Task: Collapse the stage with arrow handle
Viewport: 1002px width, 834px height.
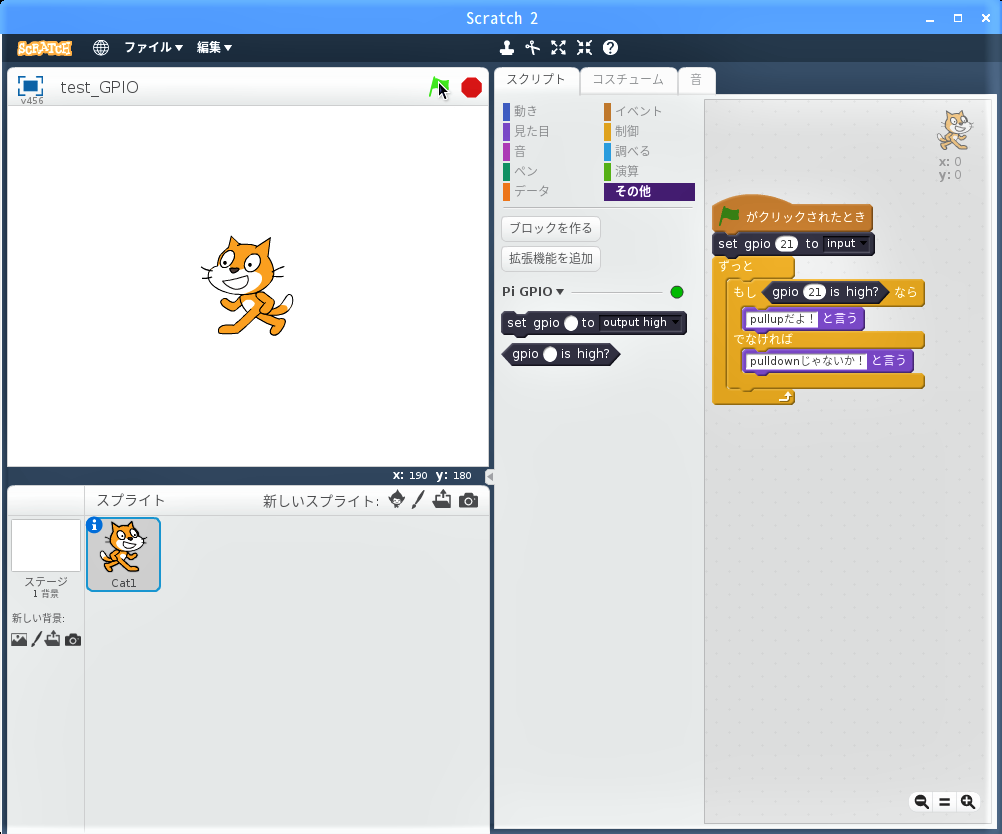Action: click(x=489, y=476)
